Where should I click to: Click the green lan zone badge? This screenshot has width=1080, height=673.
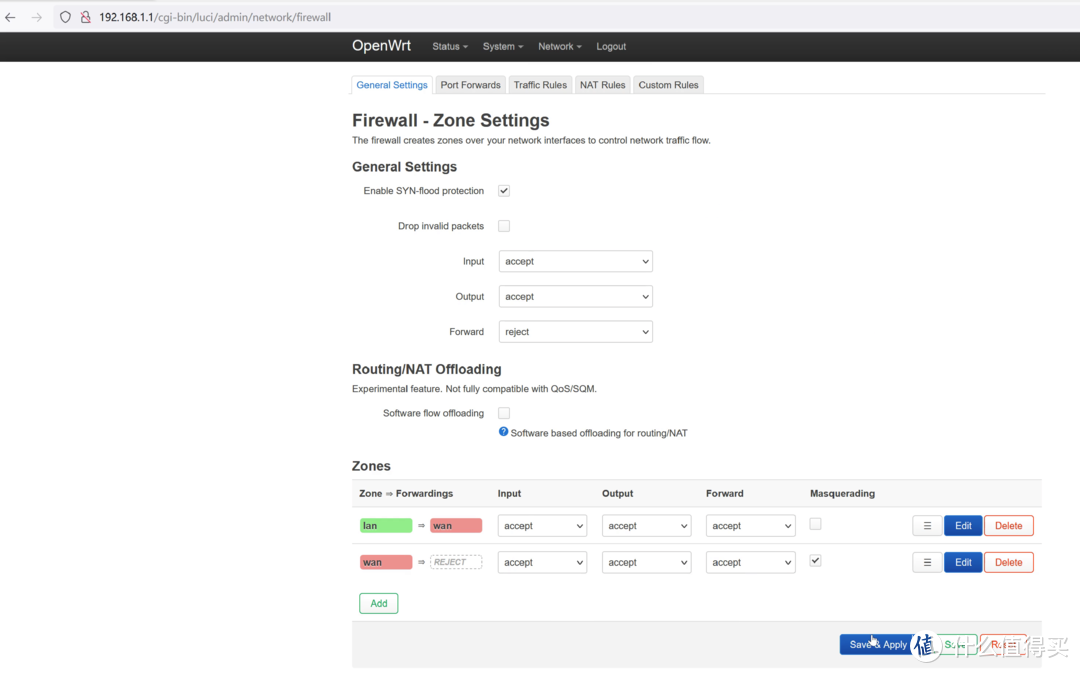[x=386, y=526]
